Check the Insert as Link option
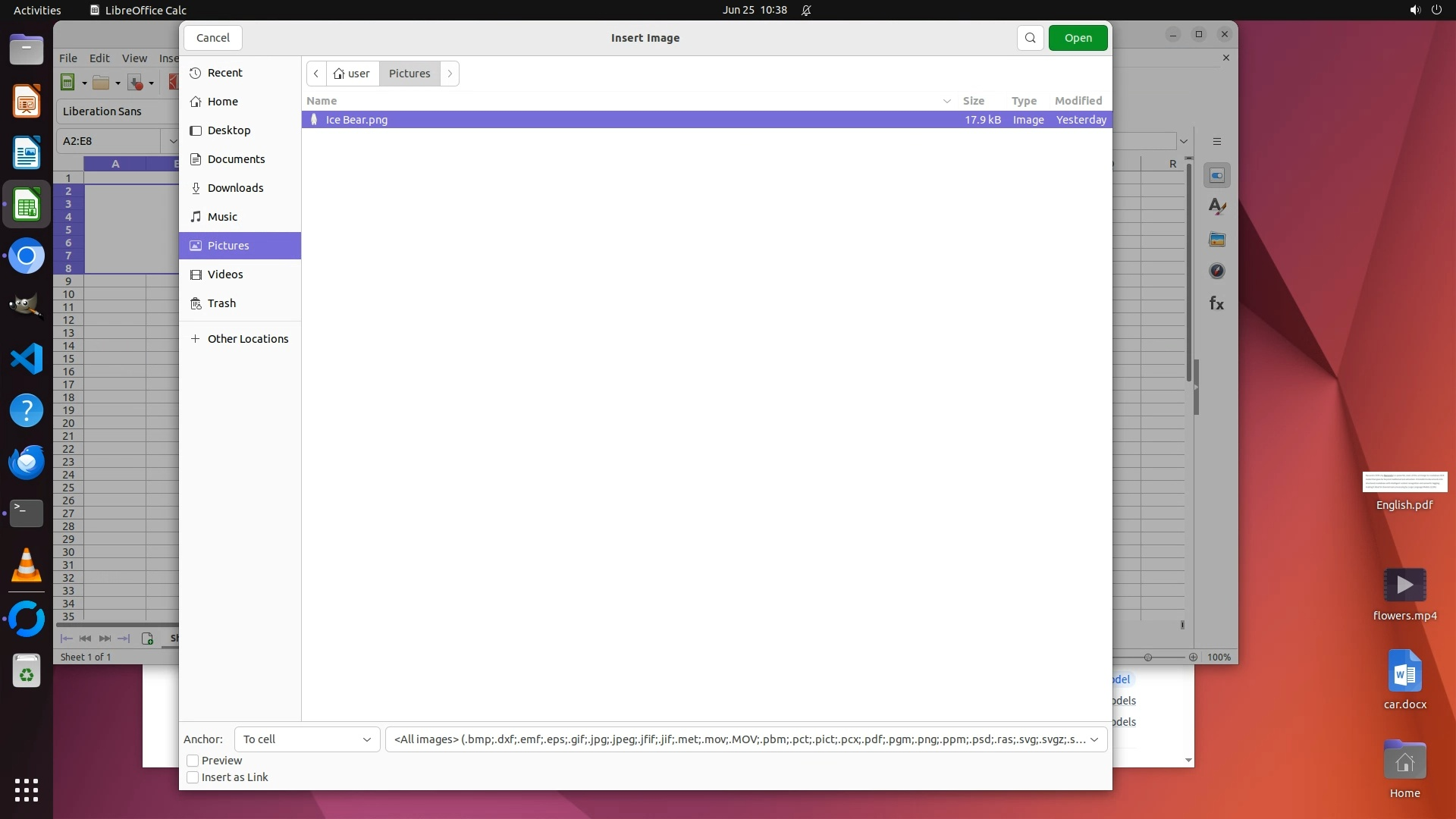 (x=193, y=777)
